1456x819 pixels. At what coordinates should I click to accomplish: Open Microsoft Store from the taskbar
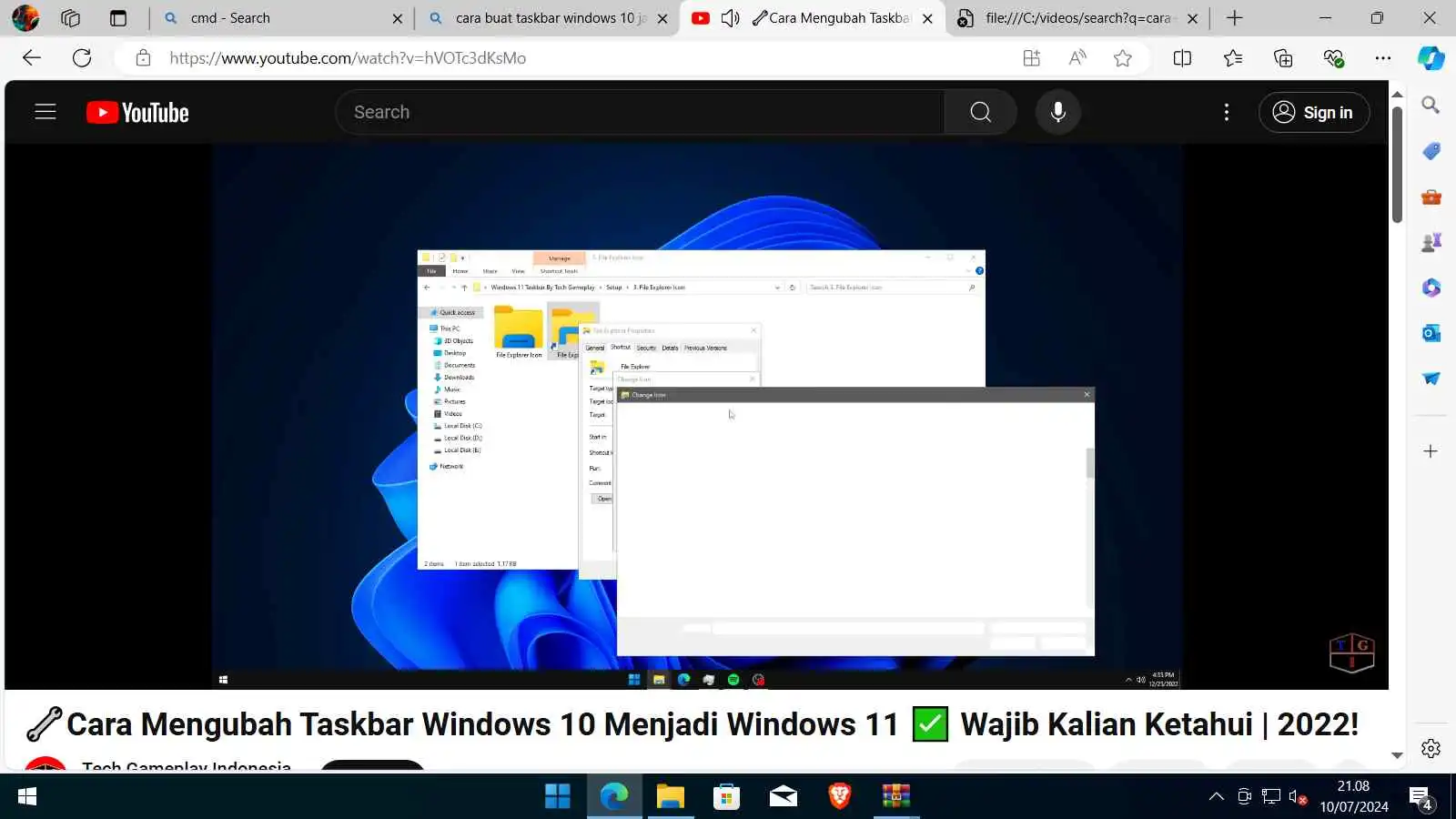[726, 797]
